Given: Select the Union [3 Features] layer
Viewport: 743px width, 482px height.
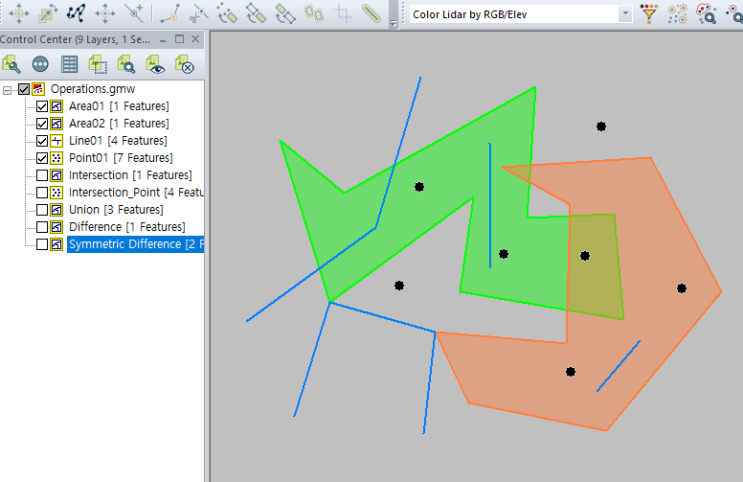Looking at the screenshot, I should tap(116, 209).
